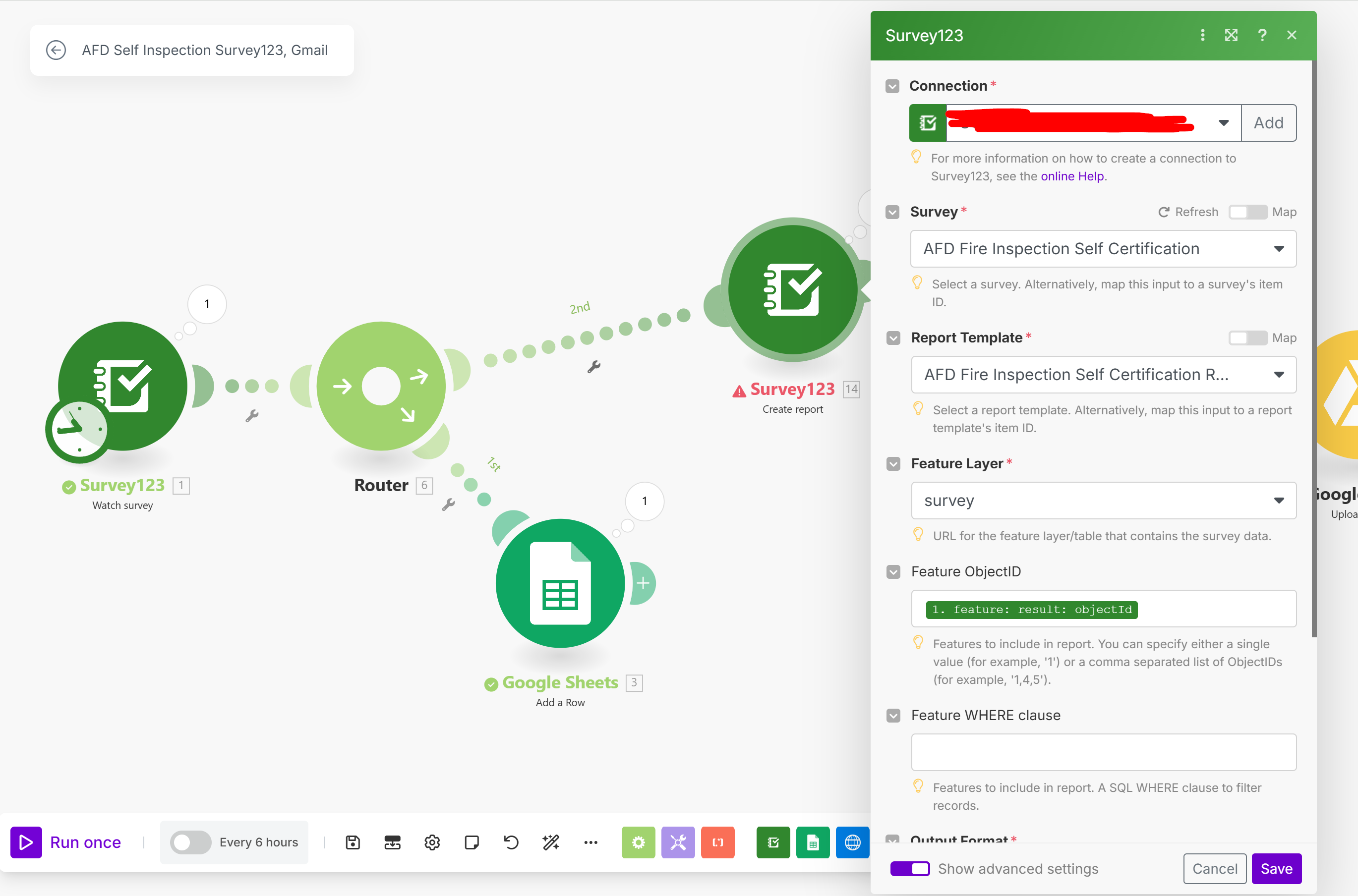Uncheck the Feature Layer checkbox
Image resolution: width=1358 pixels, height=896 pixels.
coord(893,463)
